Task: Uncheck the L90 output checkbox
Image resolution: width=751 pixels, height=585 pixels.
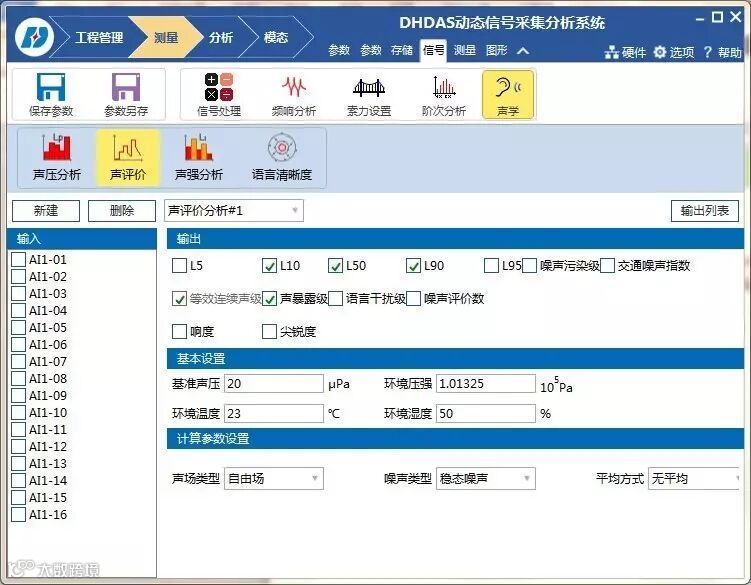Action: (413, 265)
